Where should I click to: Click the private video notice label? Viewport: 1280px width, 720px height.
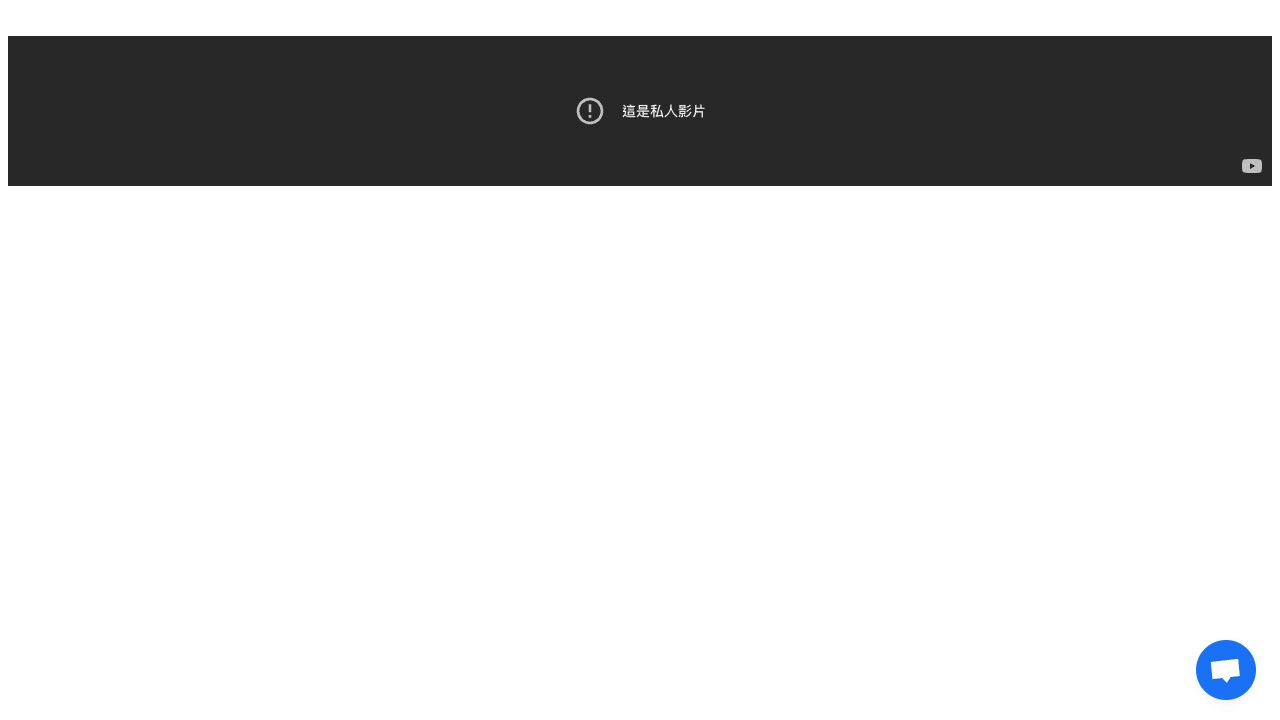click(664, 111)
